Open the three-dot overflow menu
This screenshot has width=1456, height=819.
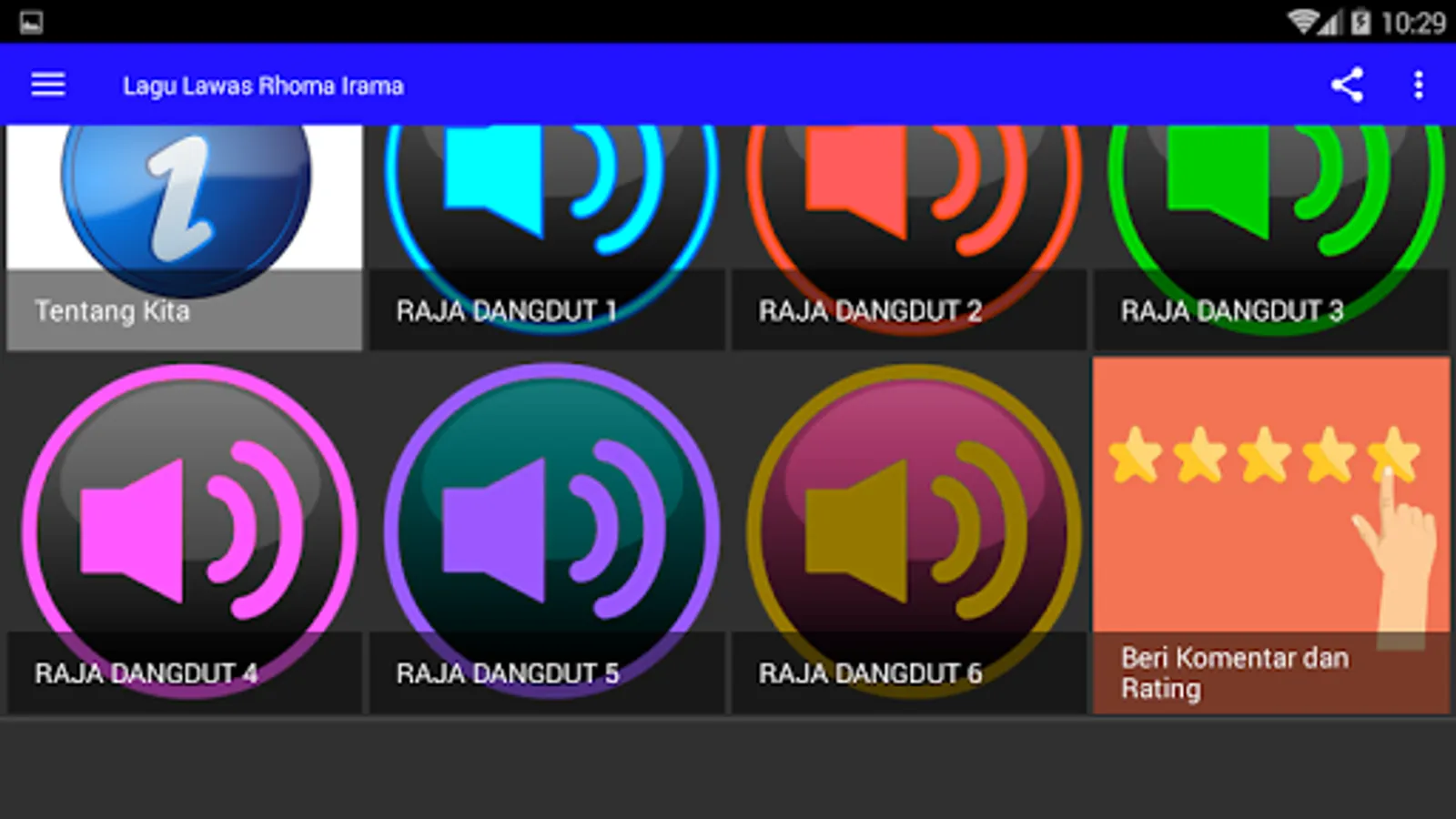[x=1419, y=85]
